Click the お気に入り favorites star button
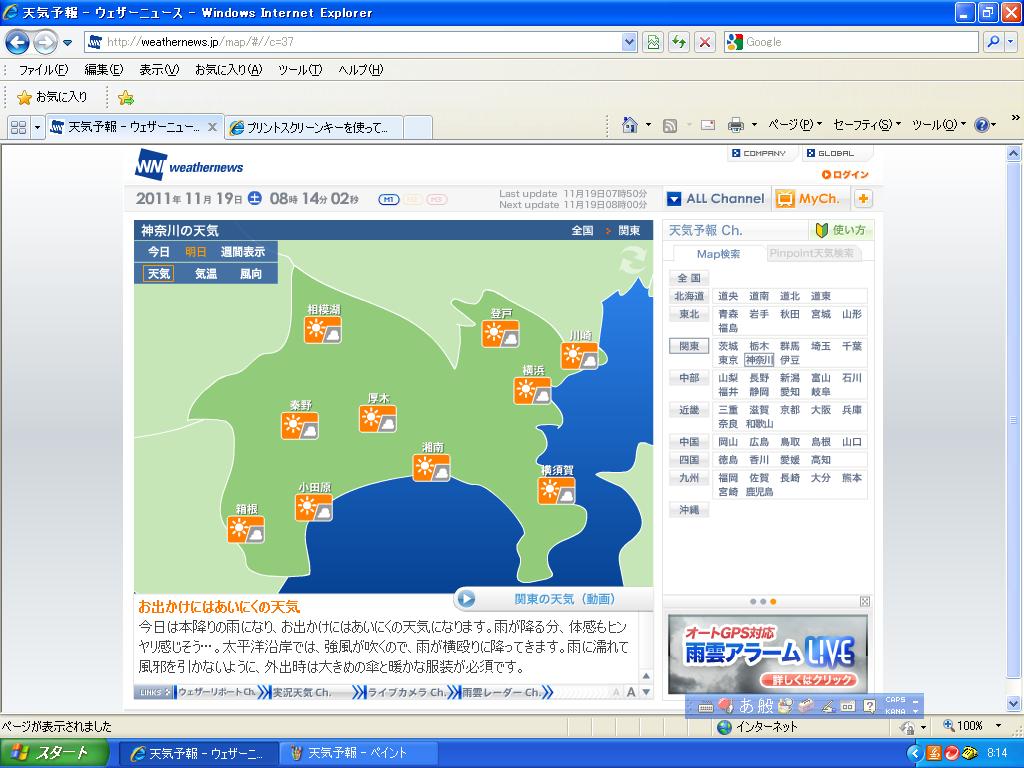This screenshot has height=768, width=1024. pyautogui.click(x=52, y=97)
